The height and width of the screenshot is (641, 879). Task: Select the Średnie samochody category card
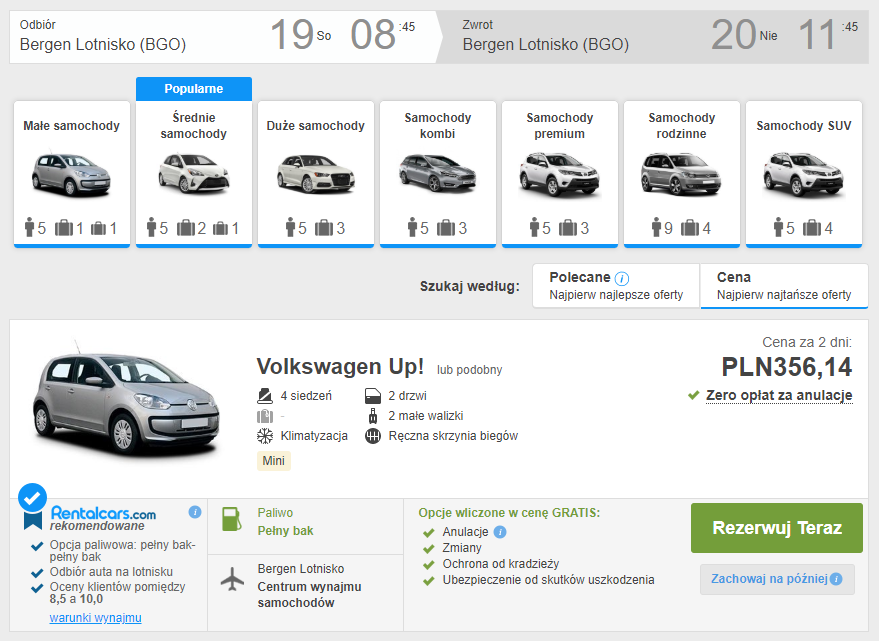click(194, 174)
